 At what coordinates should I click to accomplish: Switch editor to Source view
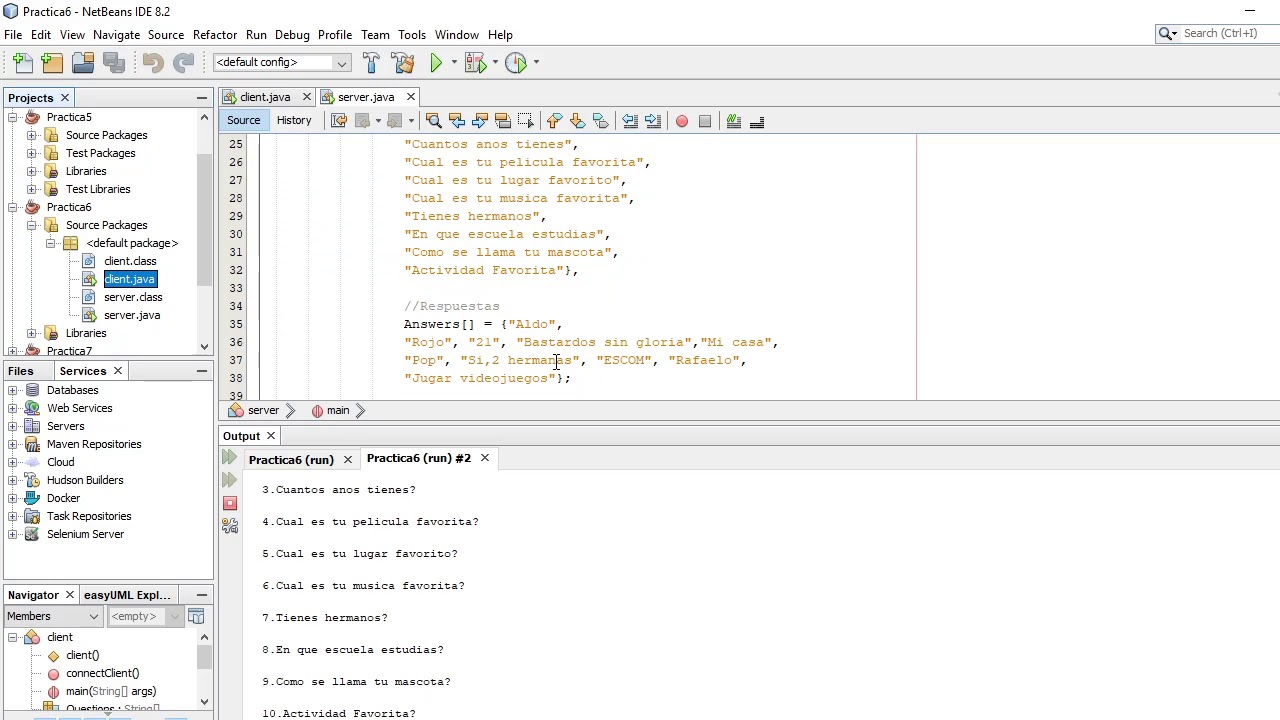point(243,120)
